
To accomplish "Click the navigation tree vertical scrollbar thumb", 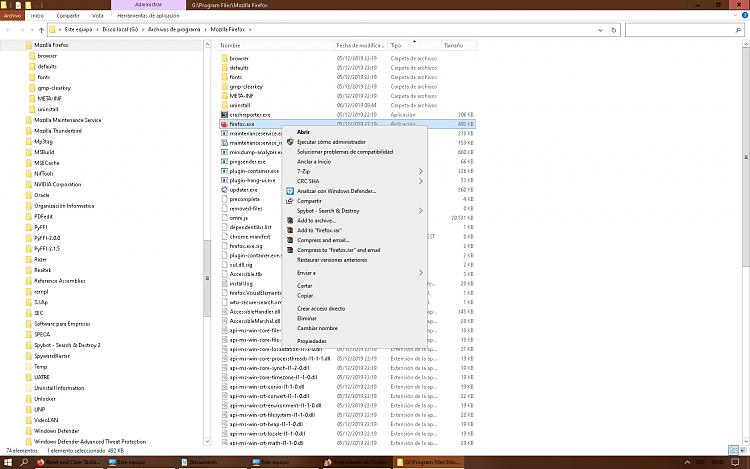I will (x=207, y=278).
